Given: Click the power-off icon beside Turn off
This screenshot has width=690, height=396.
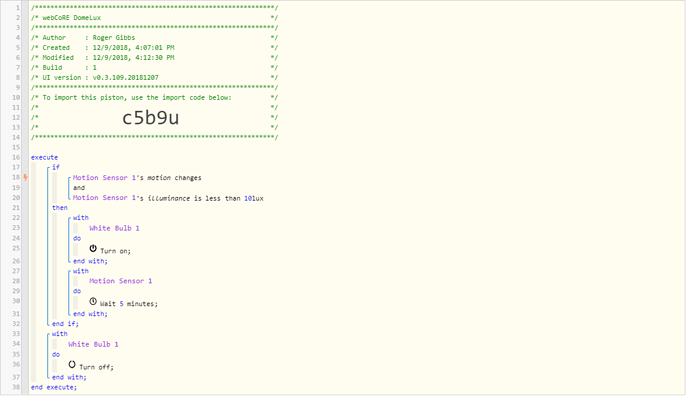Looking at the screenshot, I should coord(72,364).
